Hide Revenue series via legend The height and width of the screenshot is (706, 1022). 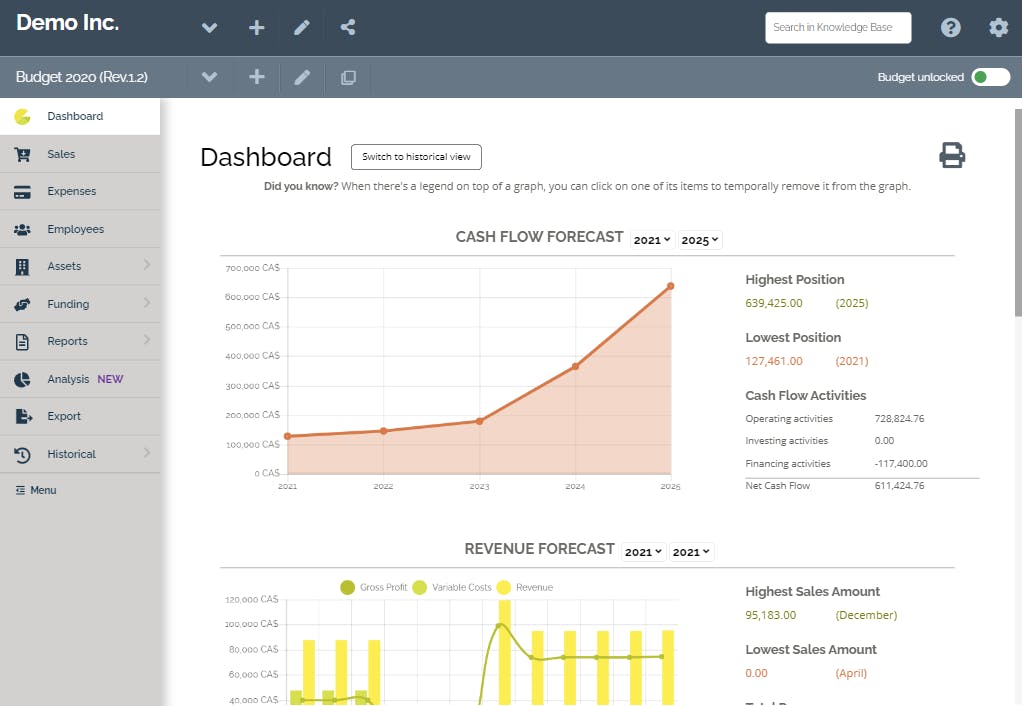tap(525, 587)
